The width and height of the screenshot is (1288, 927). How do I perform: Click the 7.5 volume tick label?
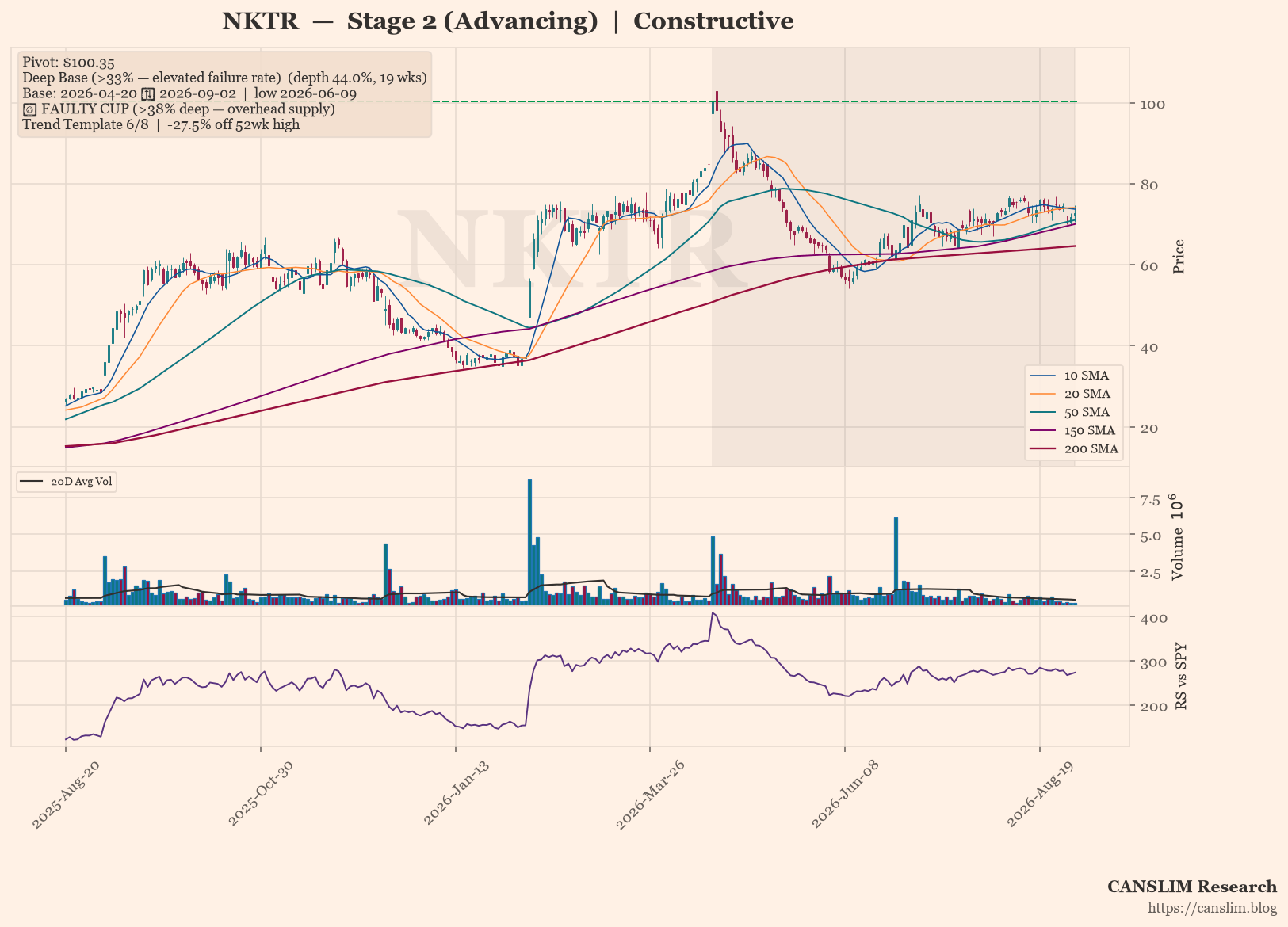(x=1150, y=499)
